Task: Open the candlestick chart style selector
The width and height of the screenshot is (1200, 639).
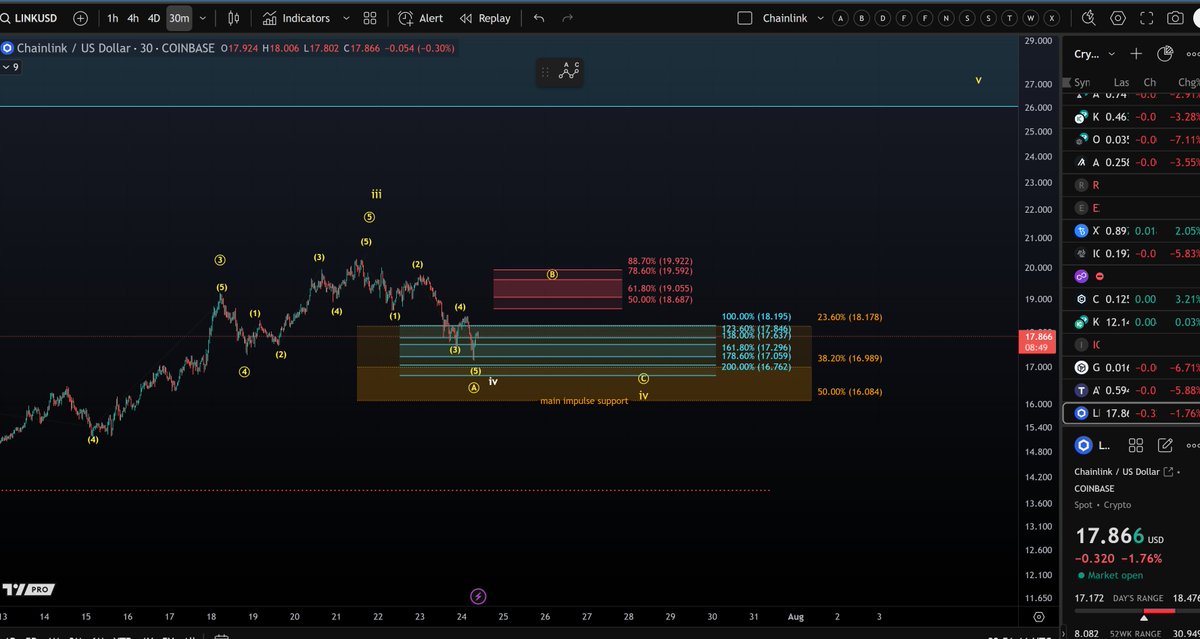Action: click(x=234, y=18)
